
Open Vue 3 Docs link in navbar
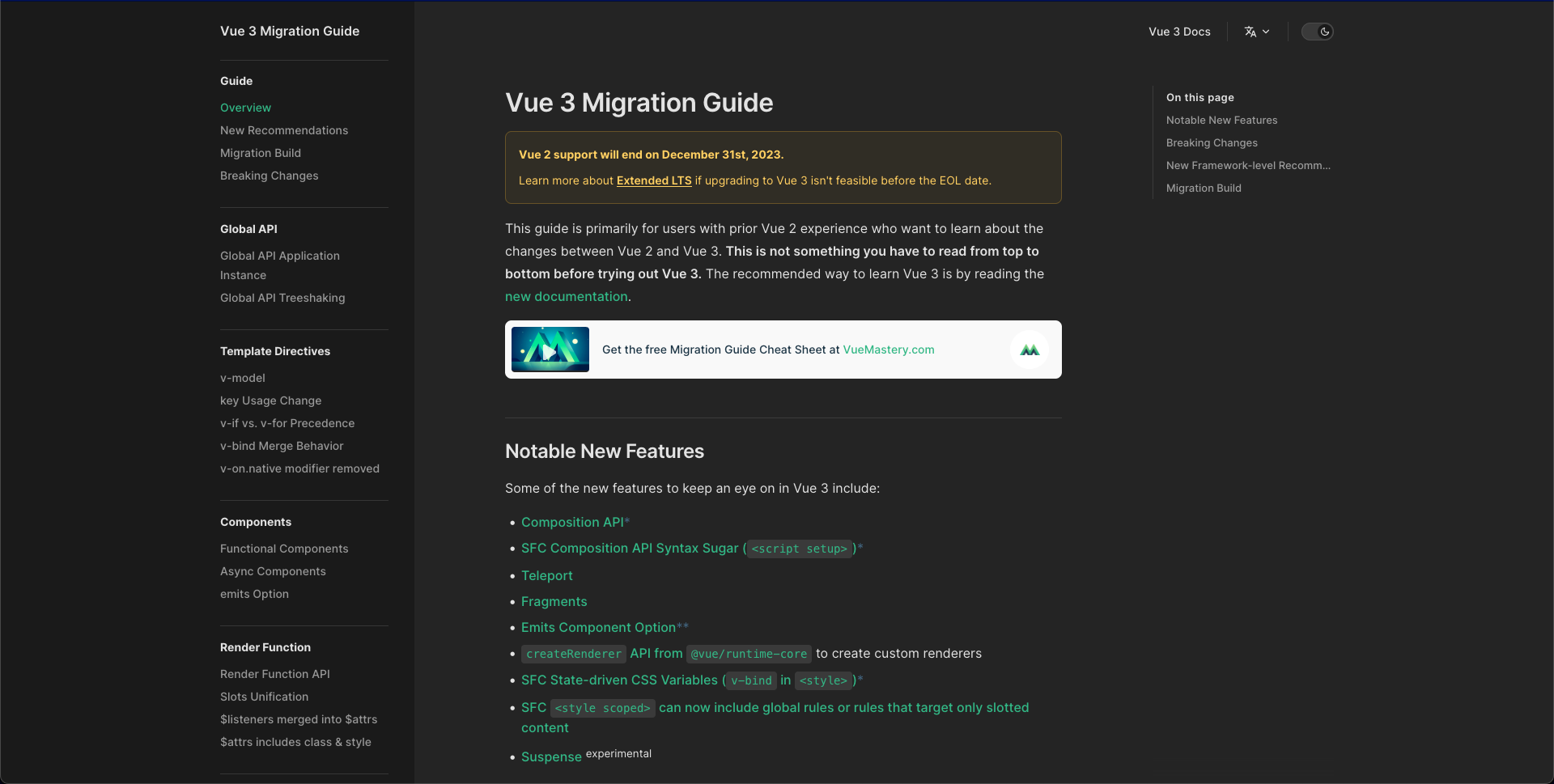(x=1179, y=32)
